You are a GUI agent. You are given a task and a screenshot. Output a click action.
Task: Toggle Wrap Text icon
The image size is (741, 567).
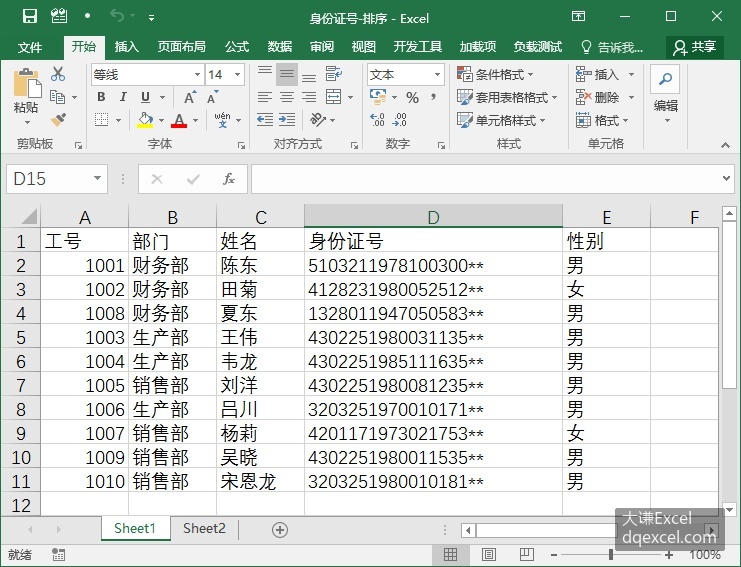[x=334, y=74]
